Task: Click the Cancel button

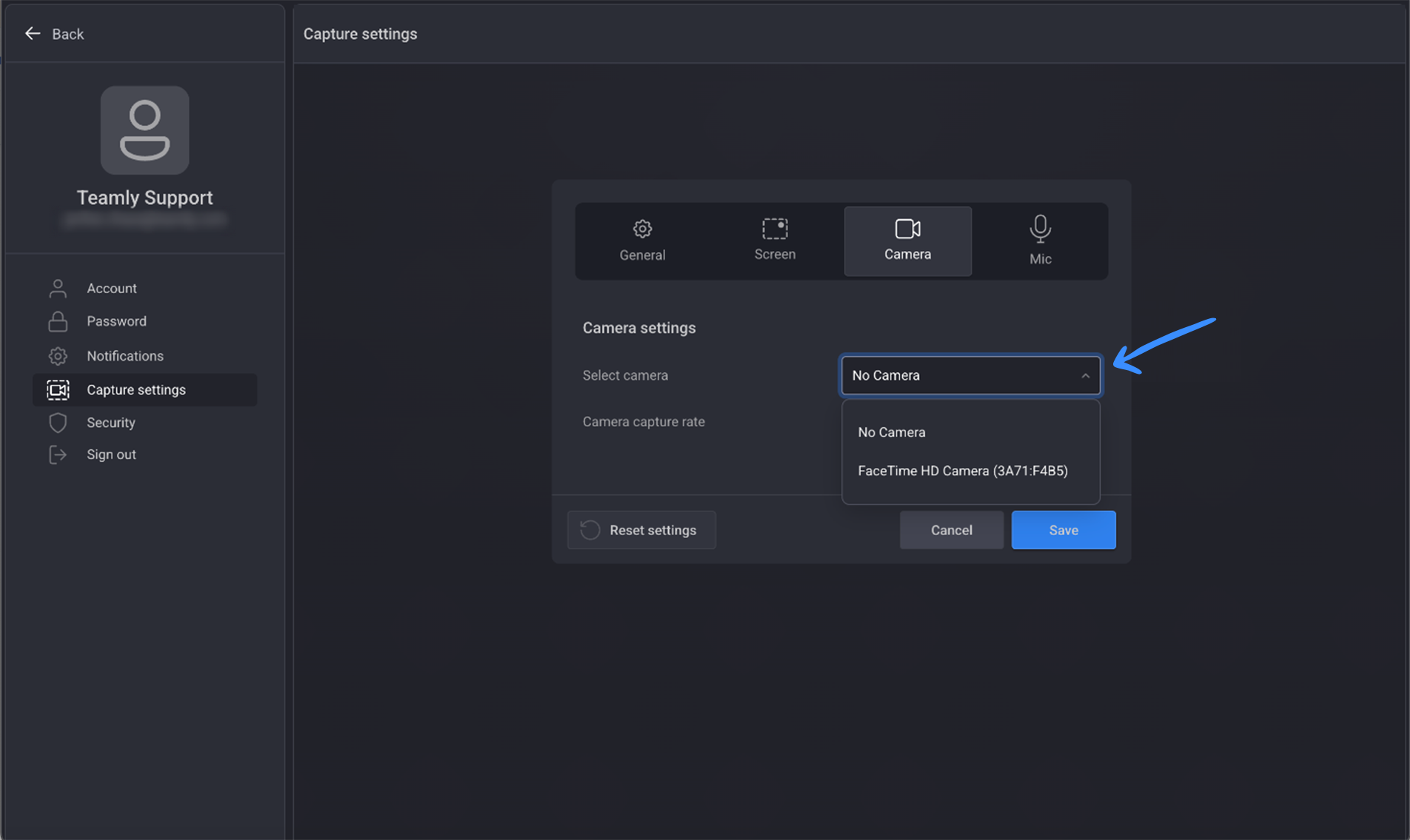Action: click(952, 530)
